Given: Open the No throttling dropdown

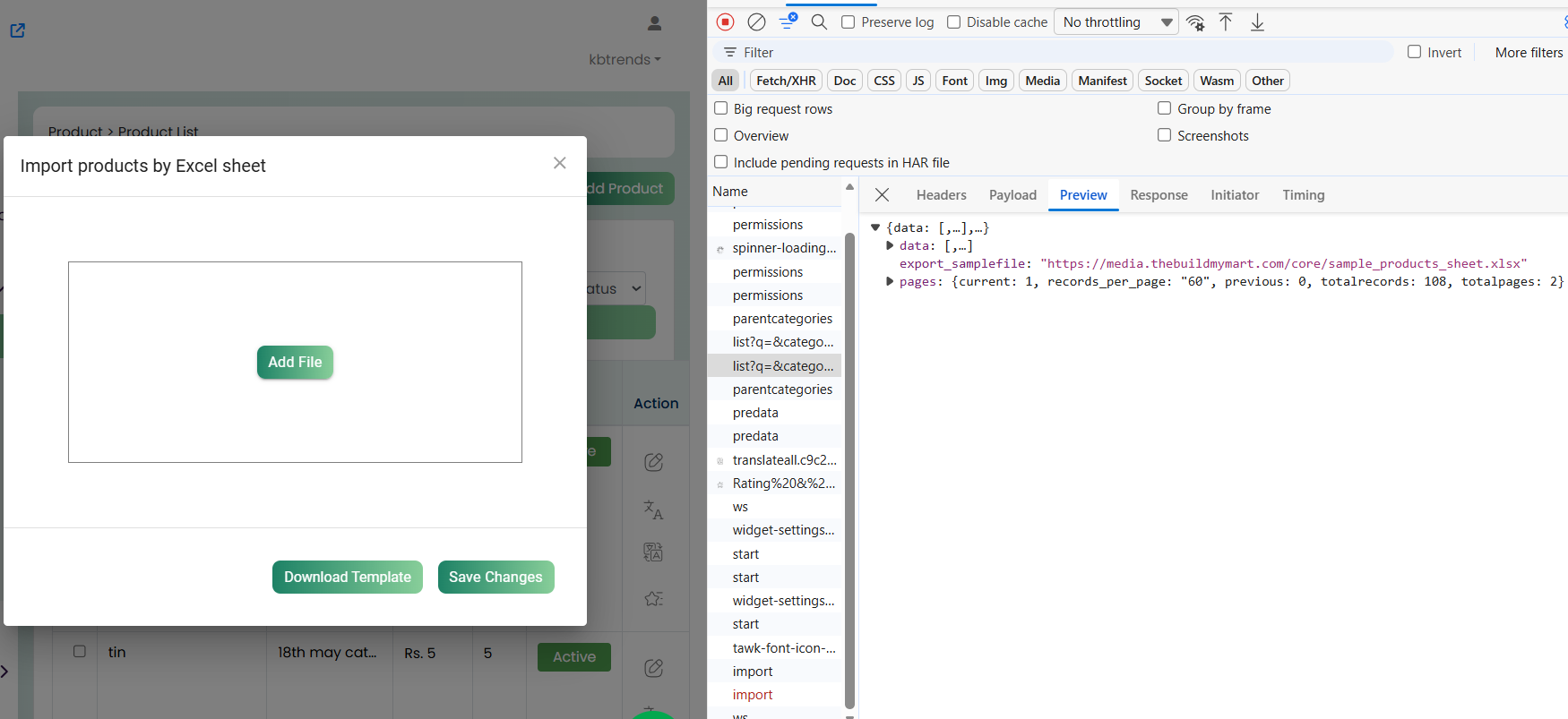Looking at the screenshot, I should click(x=1116, y=22).
